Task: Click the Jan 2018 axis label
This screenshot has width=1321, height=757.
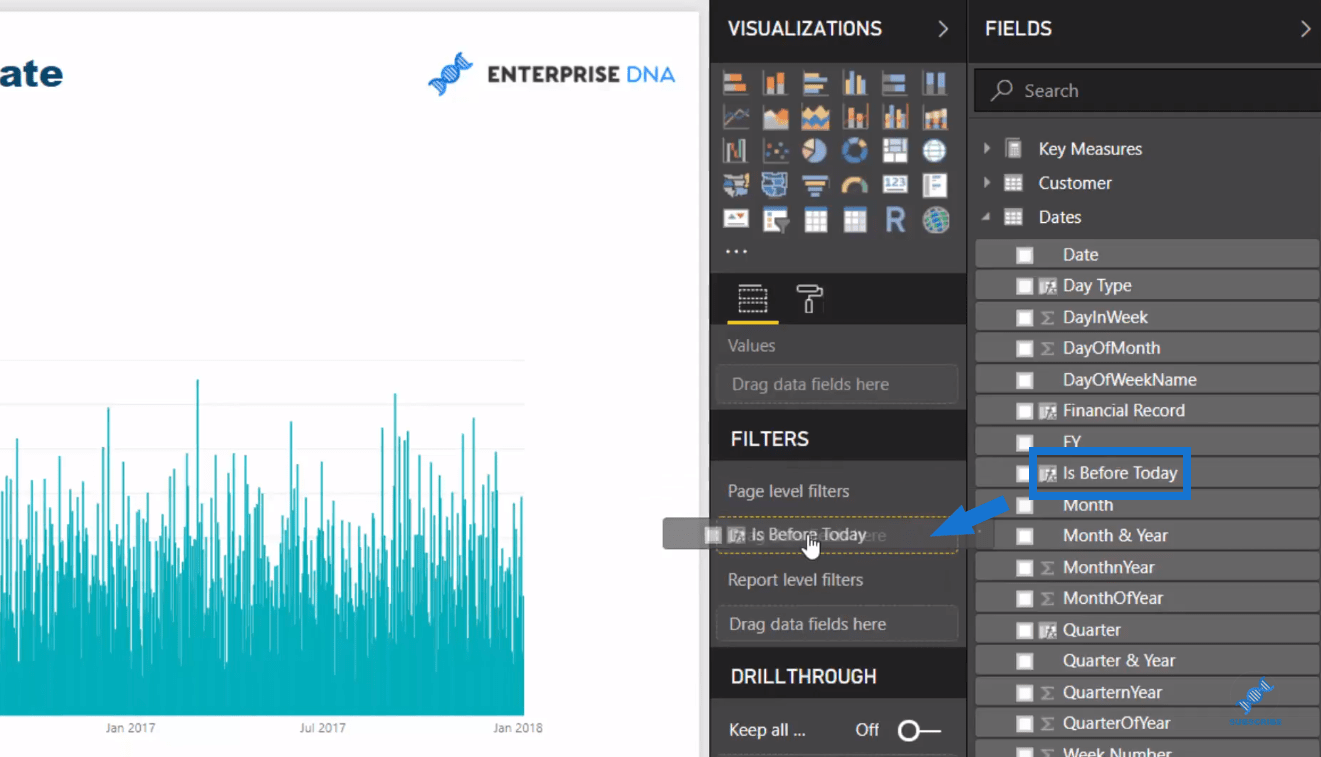Action: pyautogui.click(x=518, y=728)
